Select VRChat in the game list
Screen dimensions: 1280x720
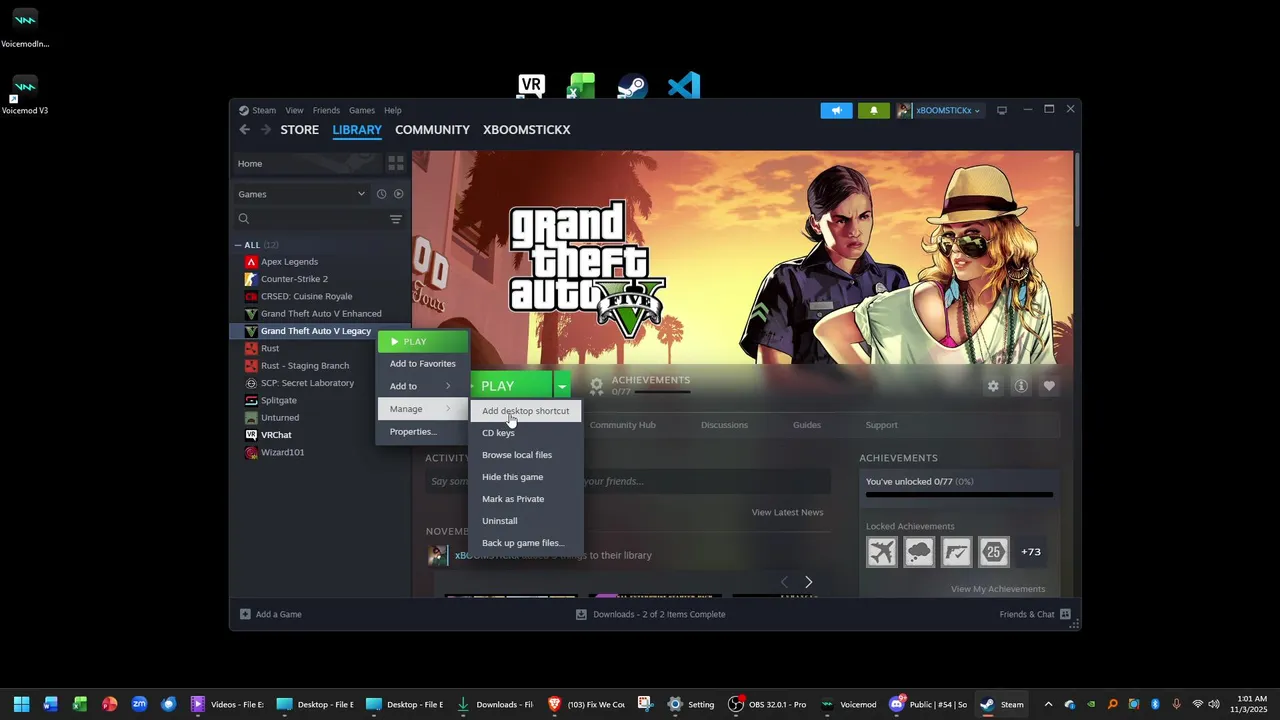point(276,435)
